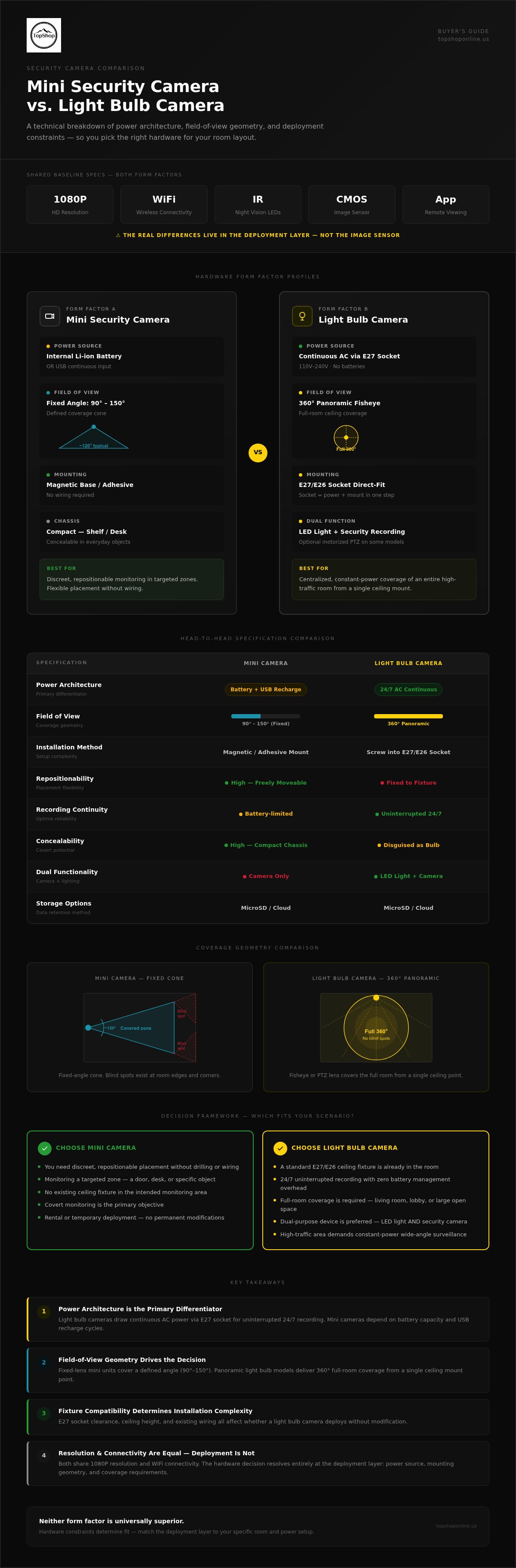The height and width of the screenshot is (1568, 516).
Task: Click the camera icon beside Mini Security Camera
Action: click(x=50, y=316)
